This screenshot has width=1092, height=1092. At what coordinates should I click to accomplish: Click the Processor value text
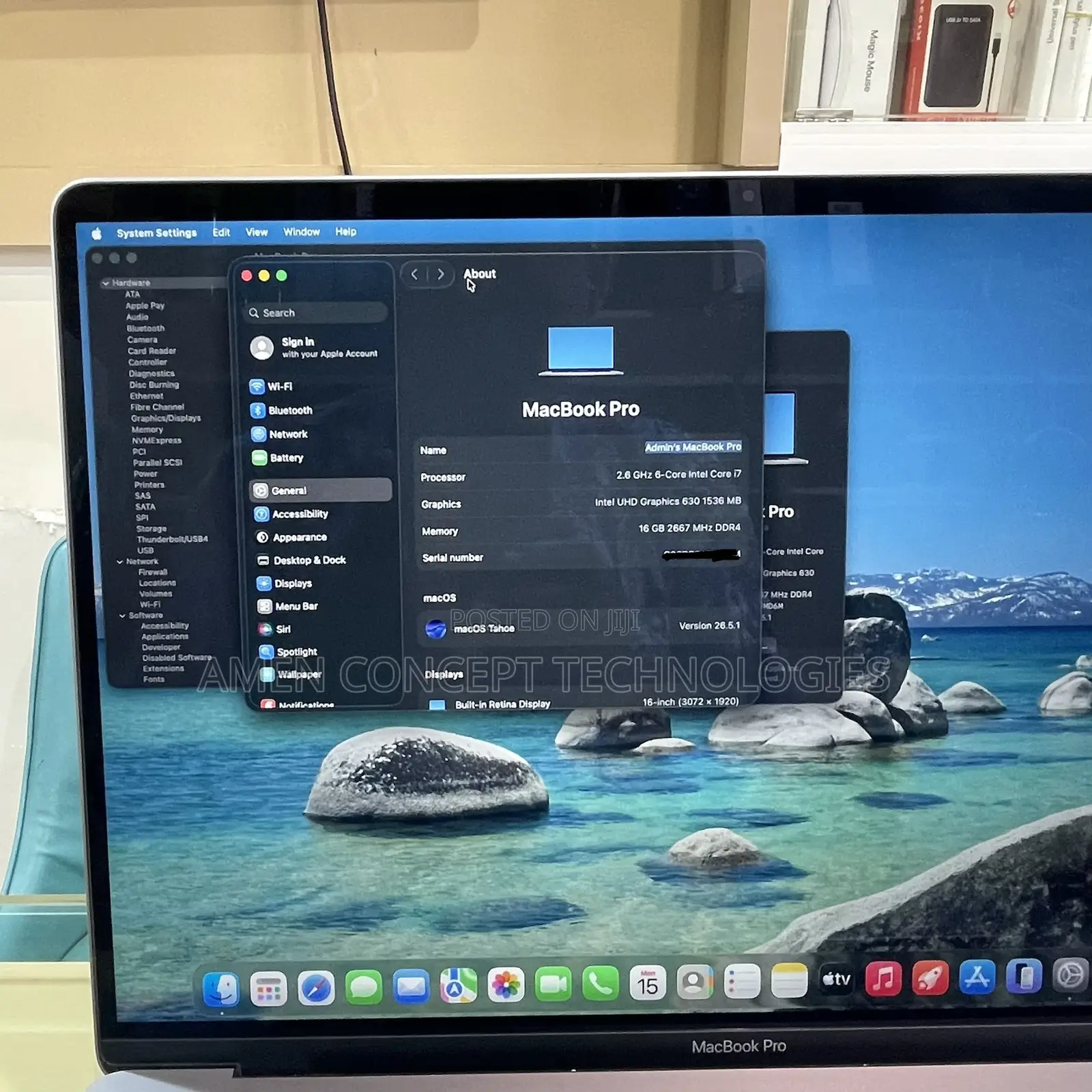tap(678, 474)
